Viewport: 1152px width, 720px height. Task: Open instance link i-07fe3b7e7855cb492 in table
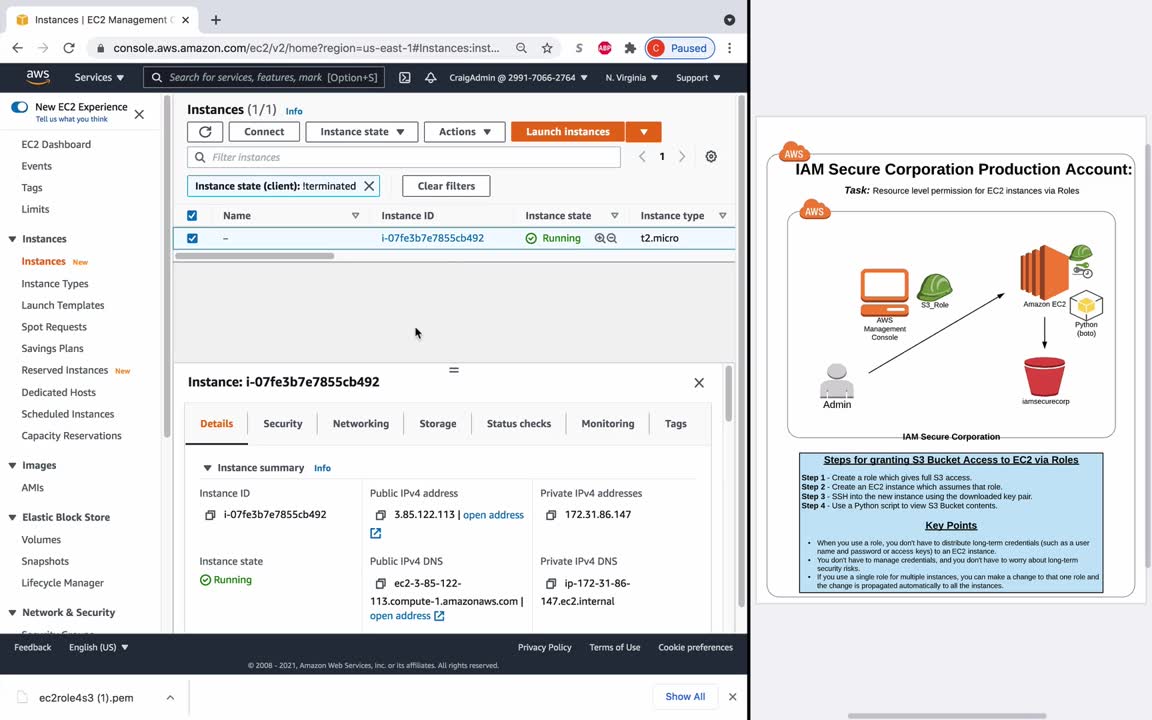point(432,238)
